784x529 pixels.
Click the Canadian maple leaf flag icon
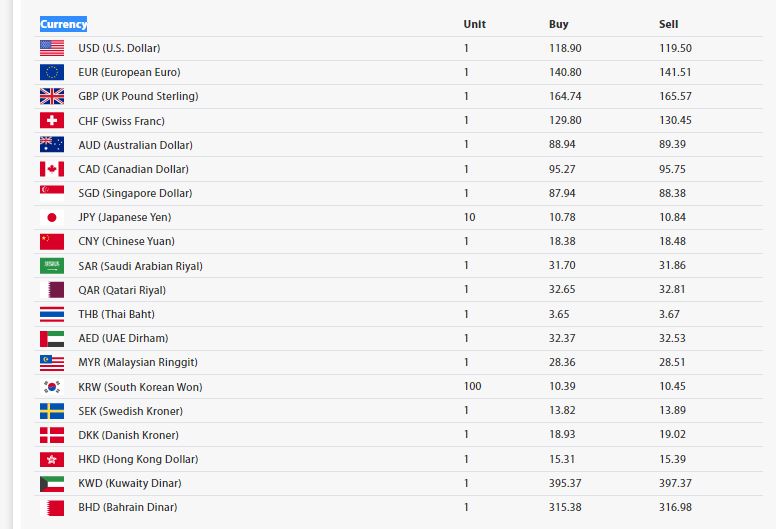point(52,169)
